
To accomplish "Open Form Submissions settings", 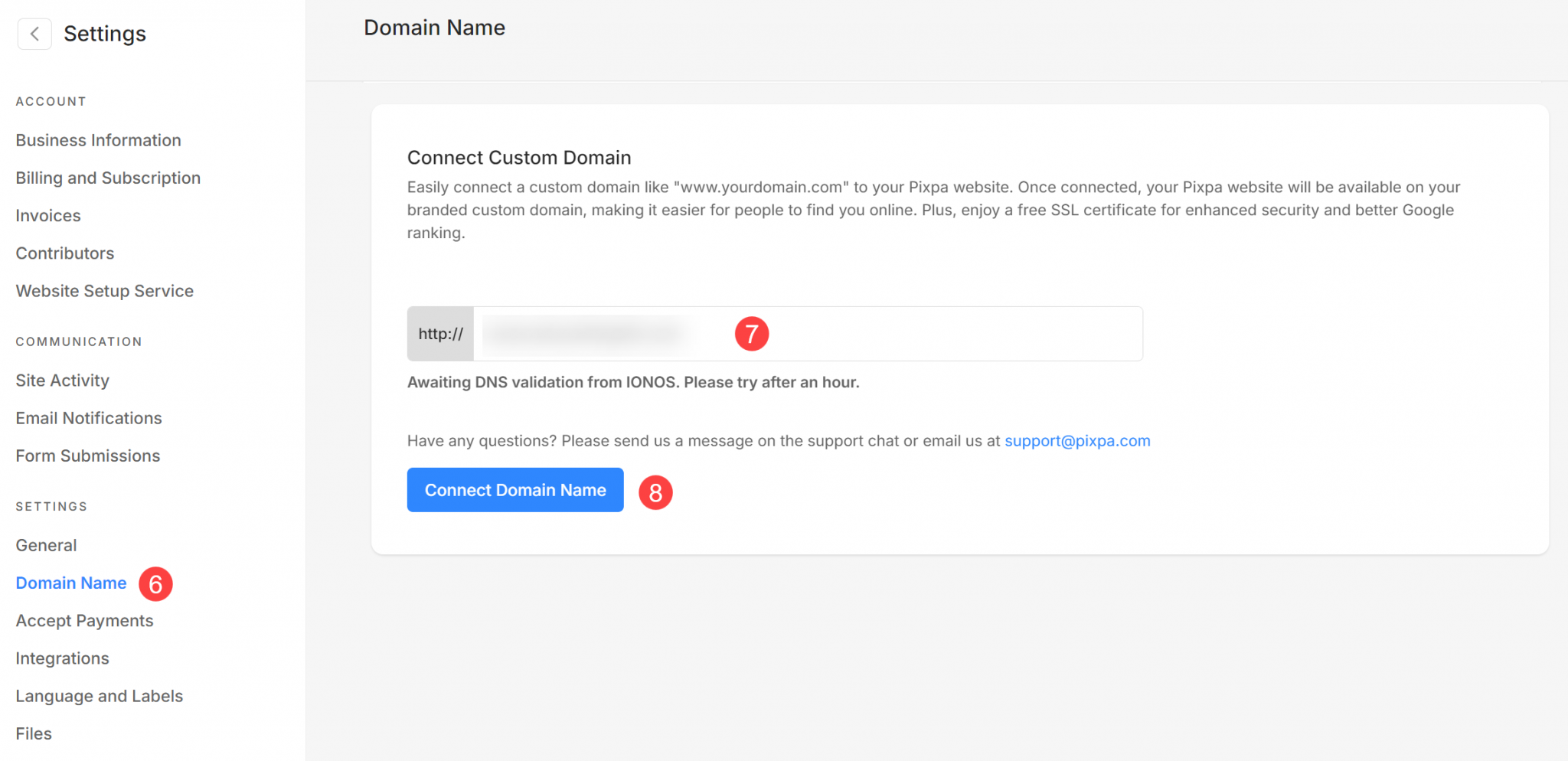I will (x=87, y=456).
